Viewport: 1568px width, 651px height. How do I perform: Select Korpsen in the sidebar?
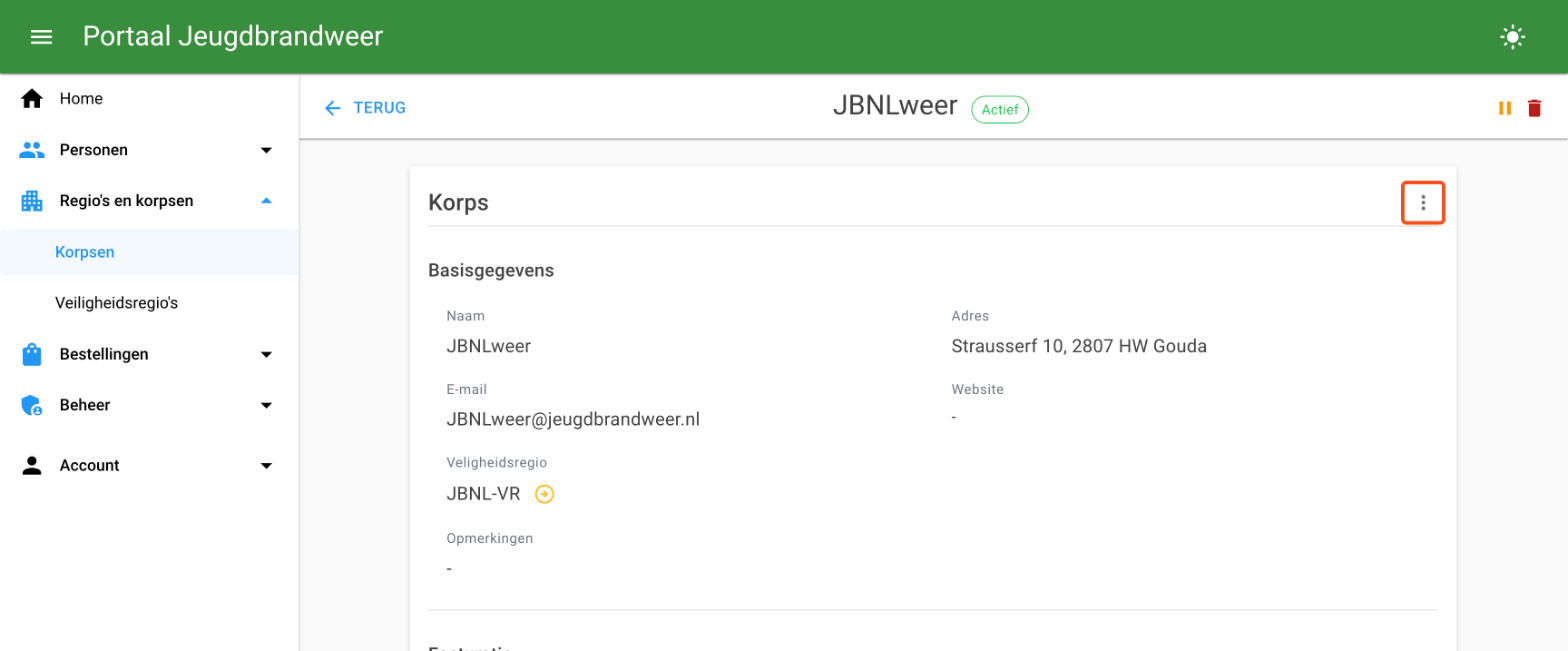click(150, 252)
